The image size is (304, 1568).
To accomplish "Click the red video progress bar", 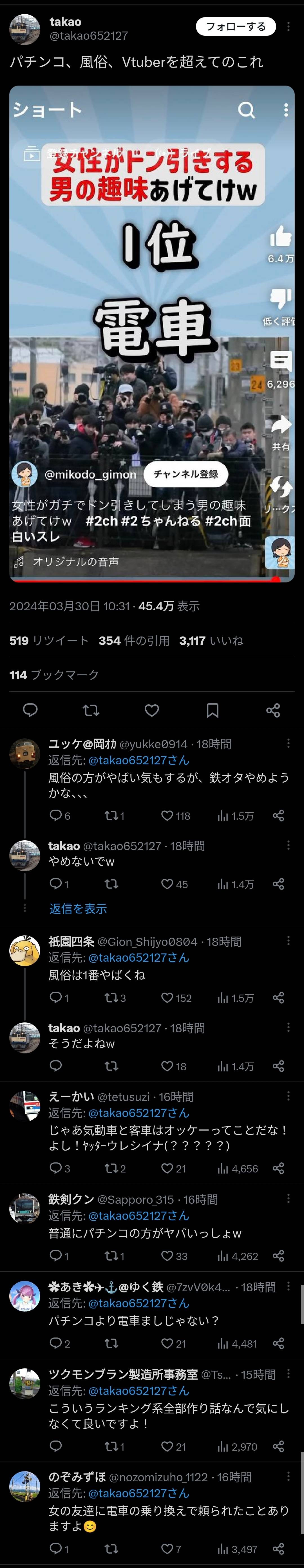I will click(x=146, y=579).
